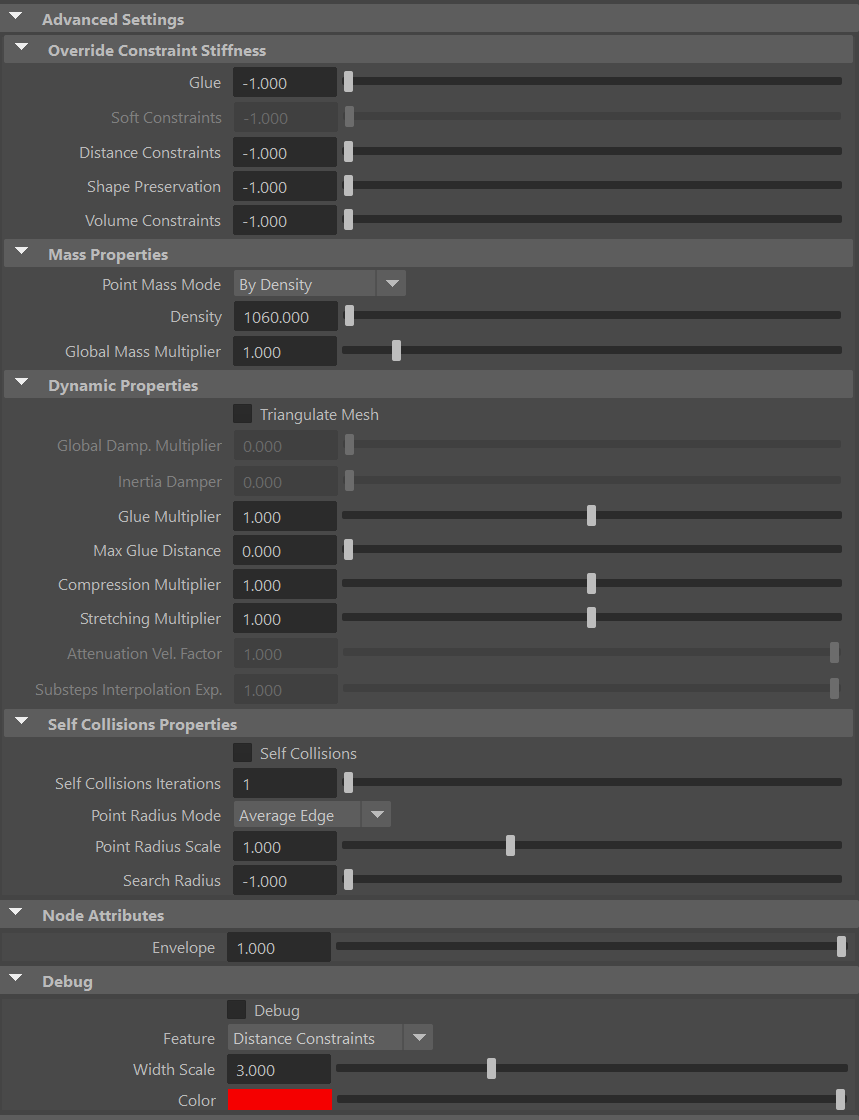859x1120 pixels.
Task: Enable the Triangulate Mesh checkbox
Action: tap(242, 413)
